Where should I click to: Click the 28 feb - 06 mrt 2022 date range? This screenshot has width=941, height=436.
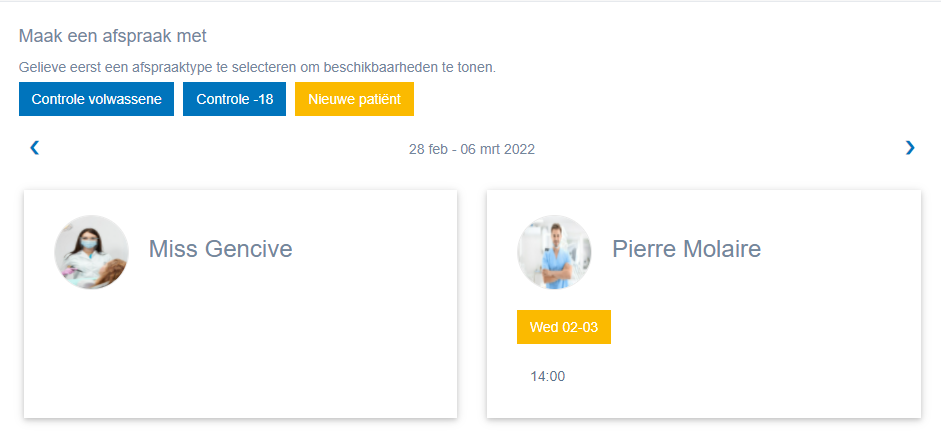point(471,149)
